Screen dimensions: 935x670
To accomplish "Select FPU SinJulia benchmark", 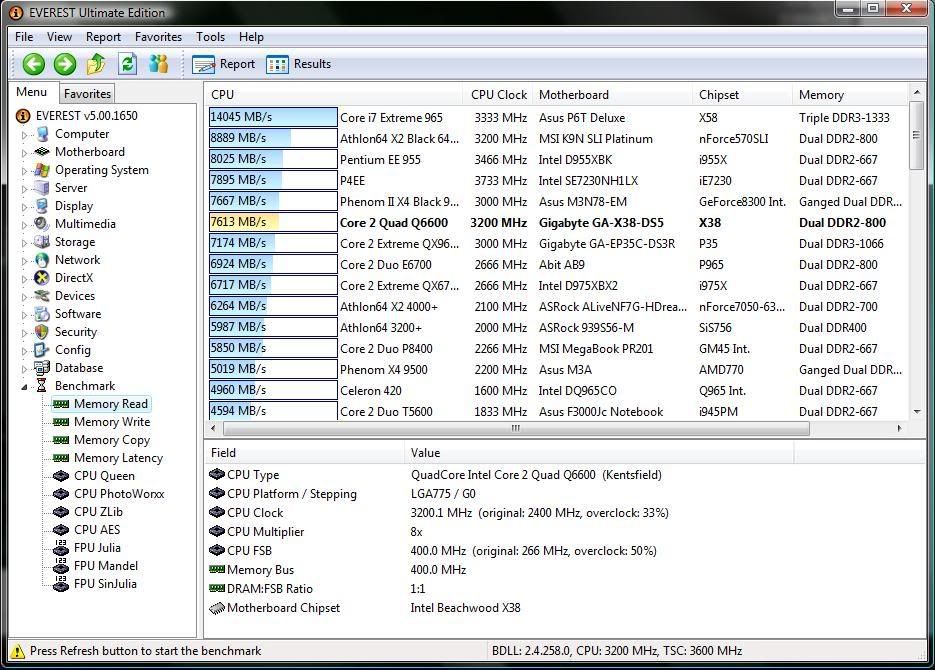I will click(x=105, y=584).
